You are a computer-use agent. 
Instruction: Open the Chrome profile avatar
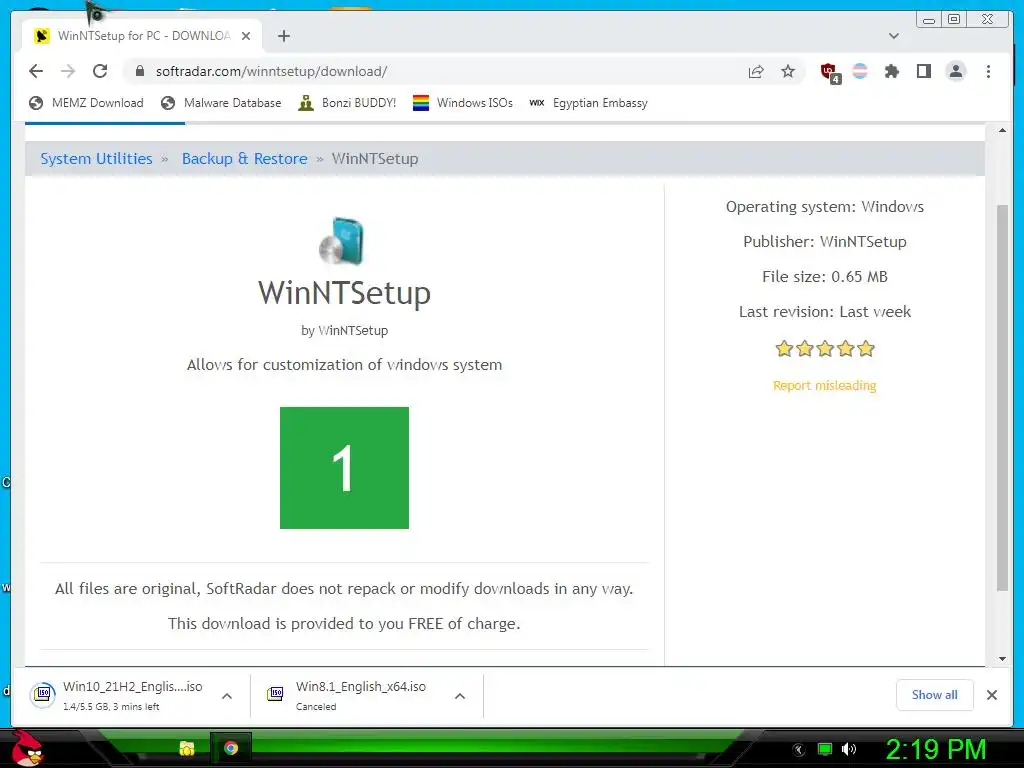955,71
